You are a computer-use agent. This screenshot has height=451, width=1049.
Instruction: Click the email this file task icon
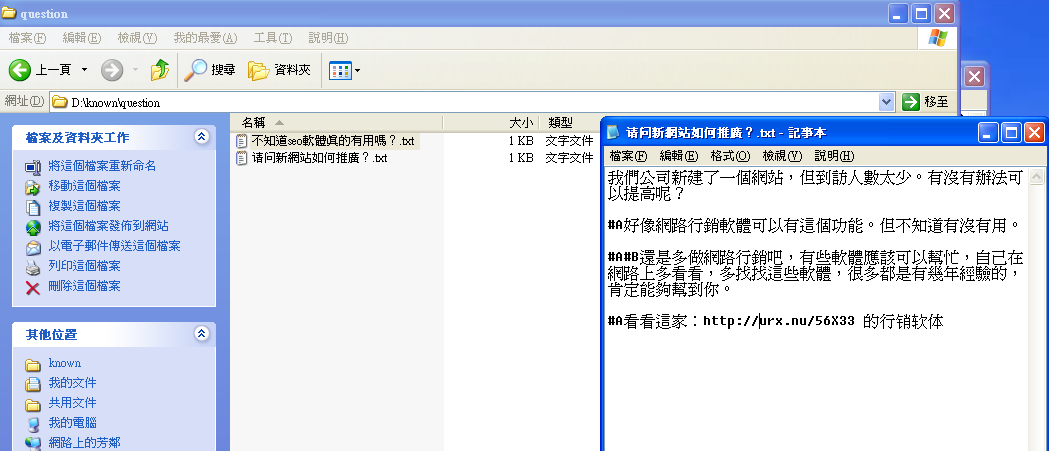coord(33,246)
